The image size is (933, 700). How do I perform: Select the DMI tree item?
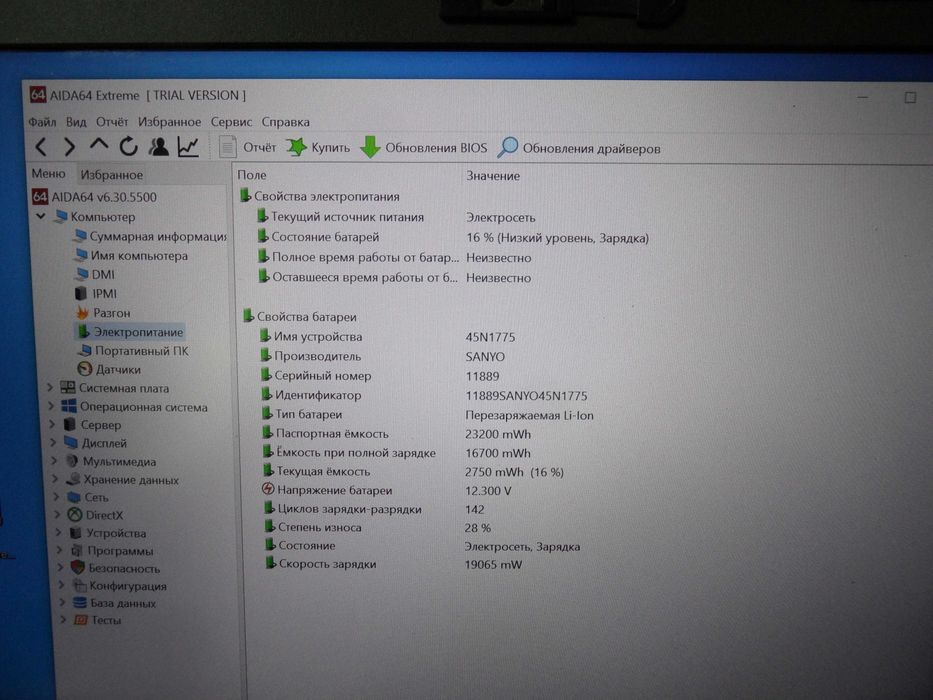(x=95, y=274)
